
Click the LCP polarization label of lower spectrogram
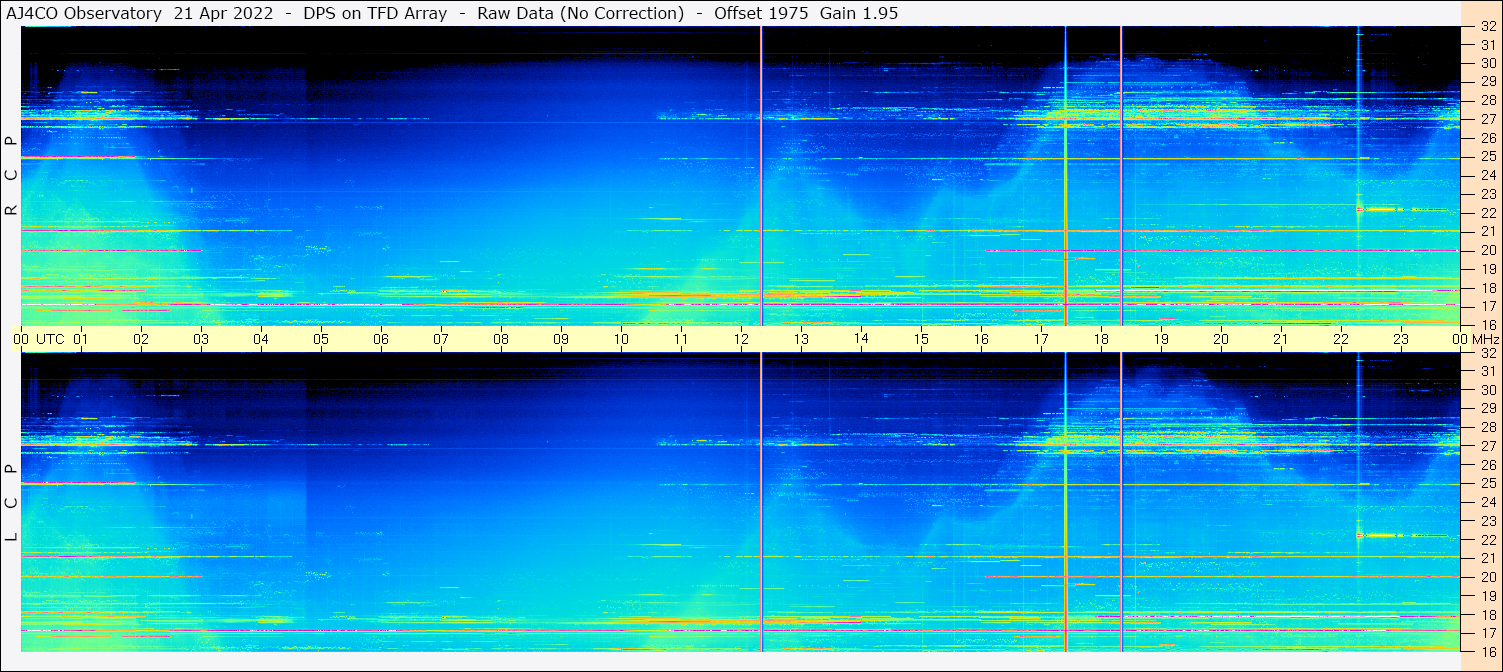(x=11, y=503)
